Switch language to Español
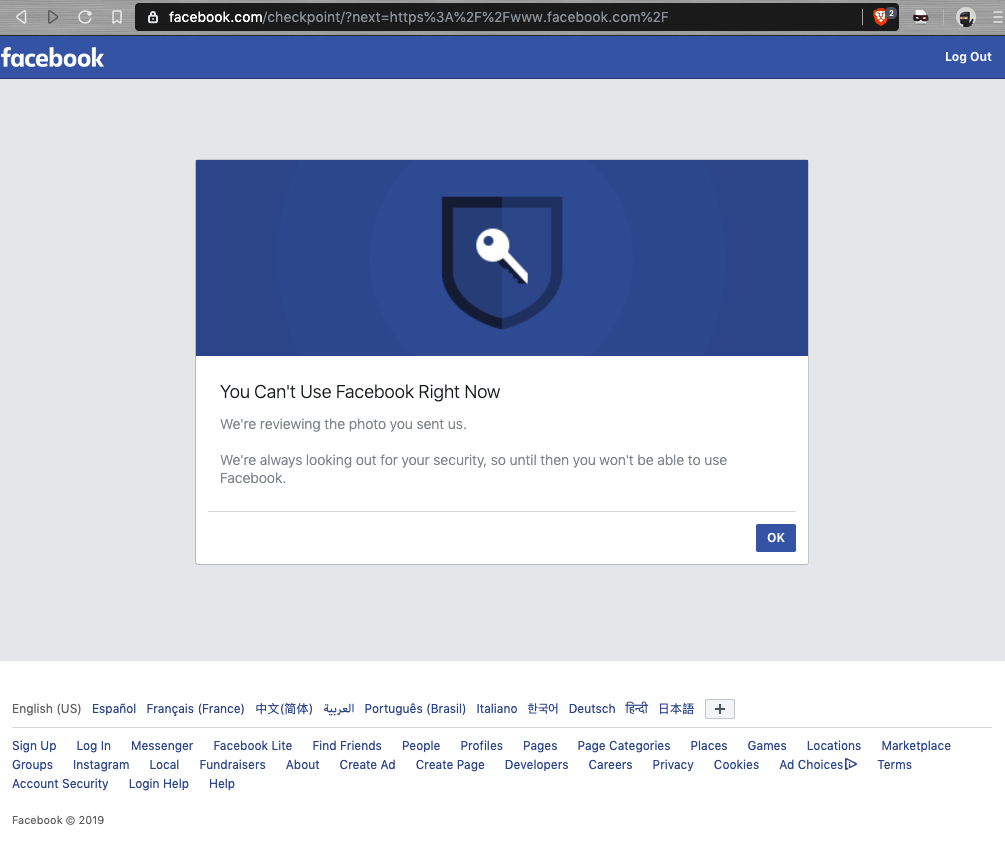The width and height of the screenshot is (1005, 850). tap(114, 709)
